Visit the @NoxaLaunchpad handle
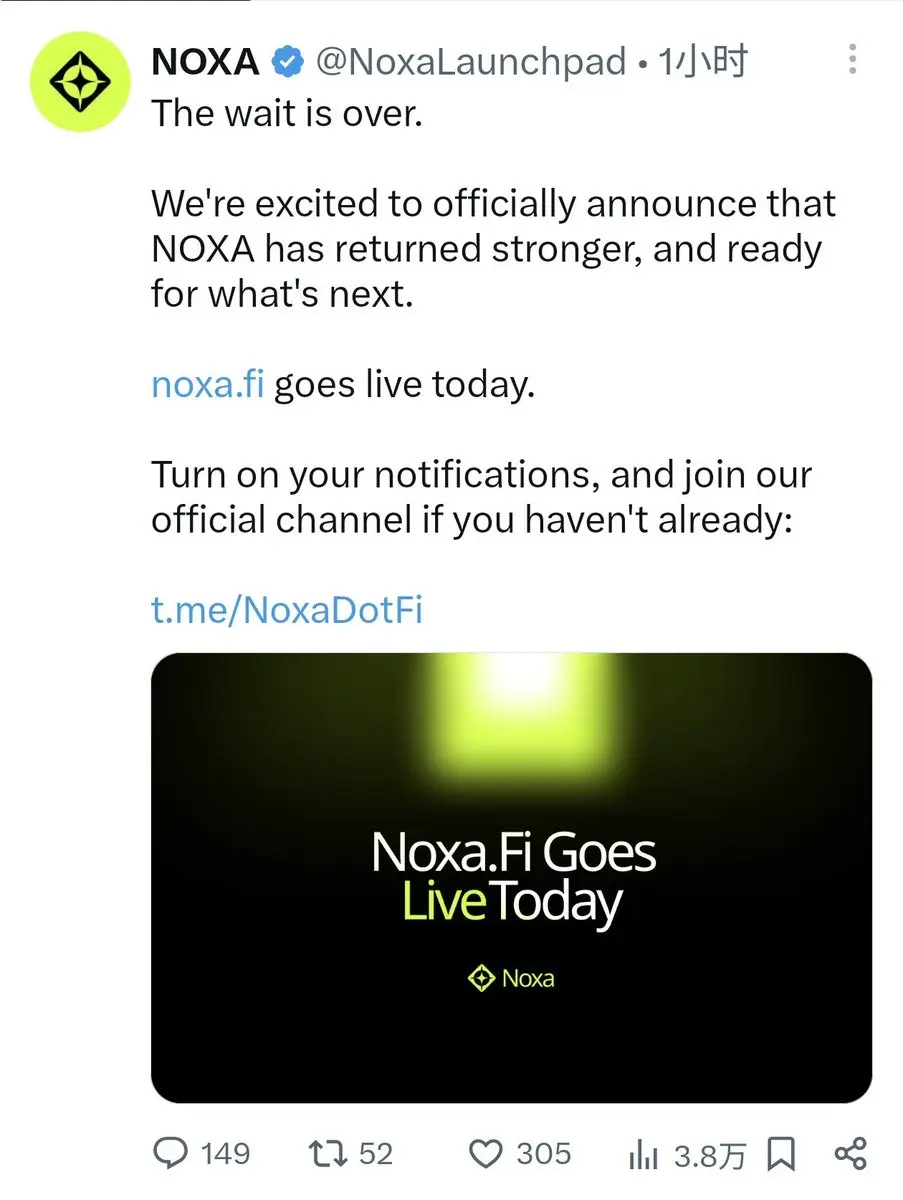This screenshot has width=903, height=1200. (471, 64)
